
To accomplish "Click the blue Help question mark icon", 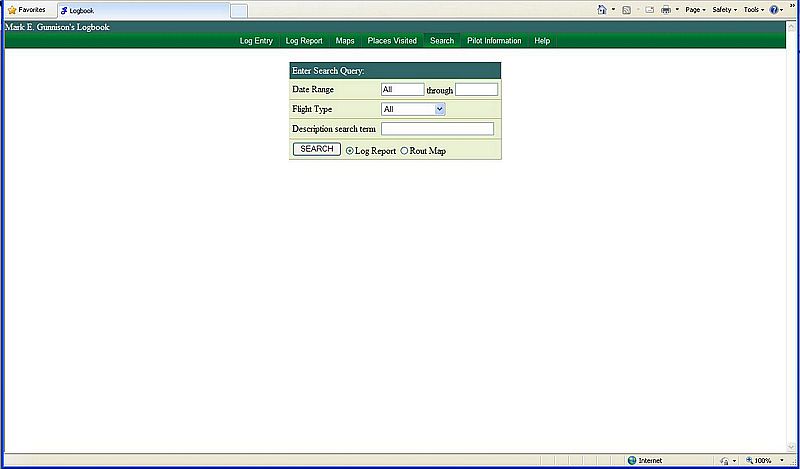I will 774,9.
